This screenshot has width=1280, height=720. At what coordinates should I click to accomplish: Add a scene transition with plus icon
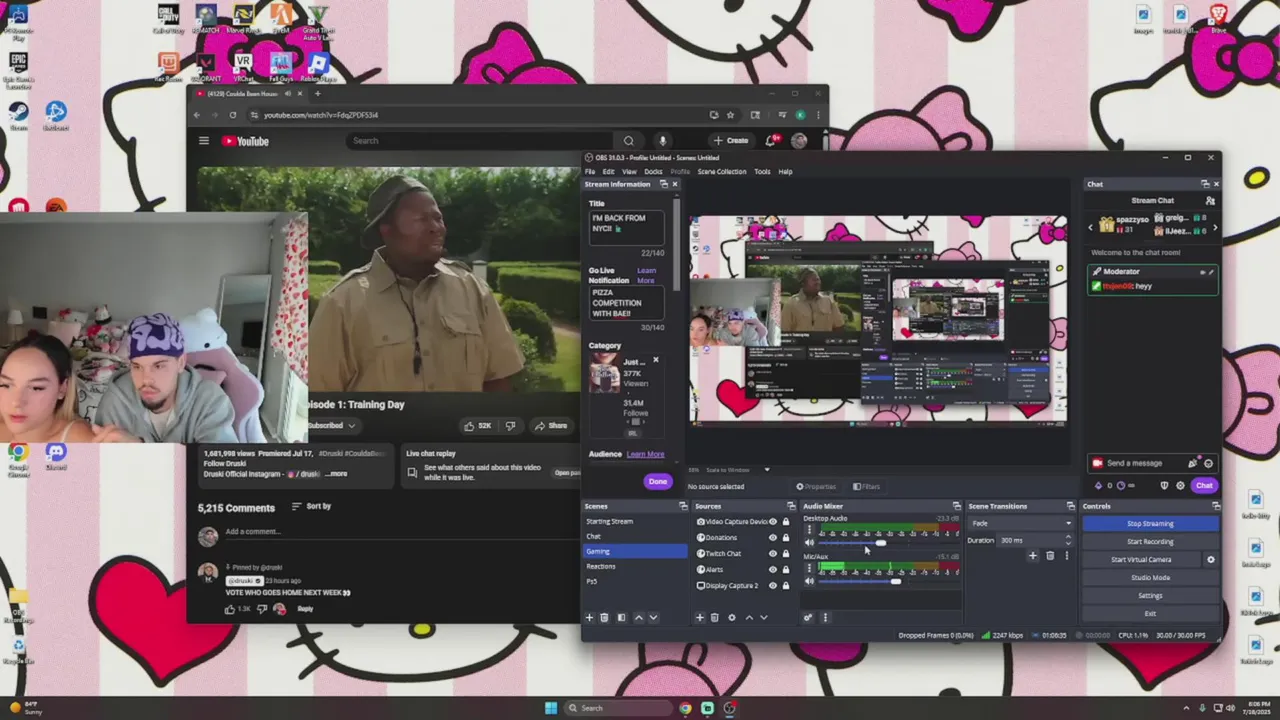click(x=1033, y=555)
